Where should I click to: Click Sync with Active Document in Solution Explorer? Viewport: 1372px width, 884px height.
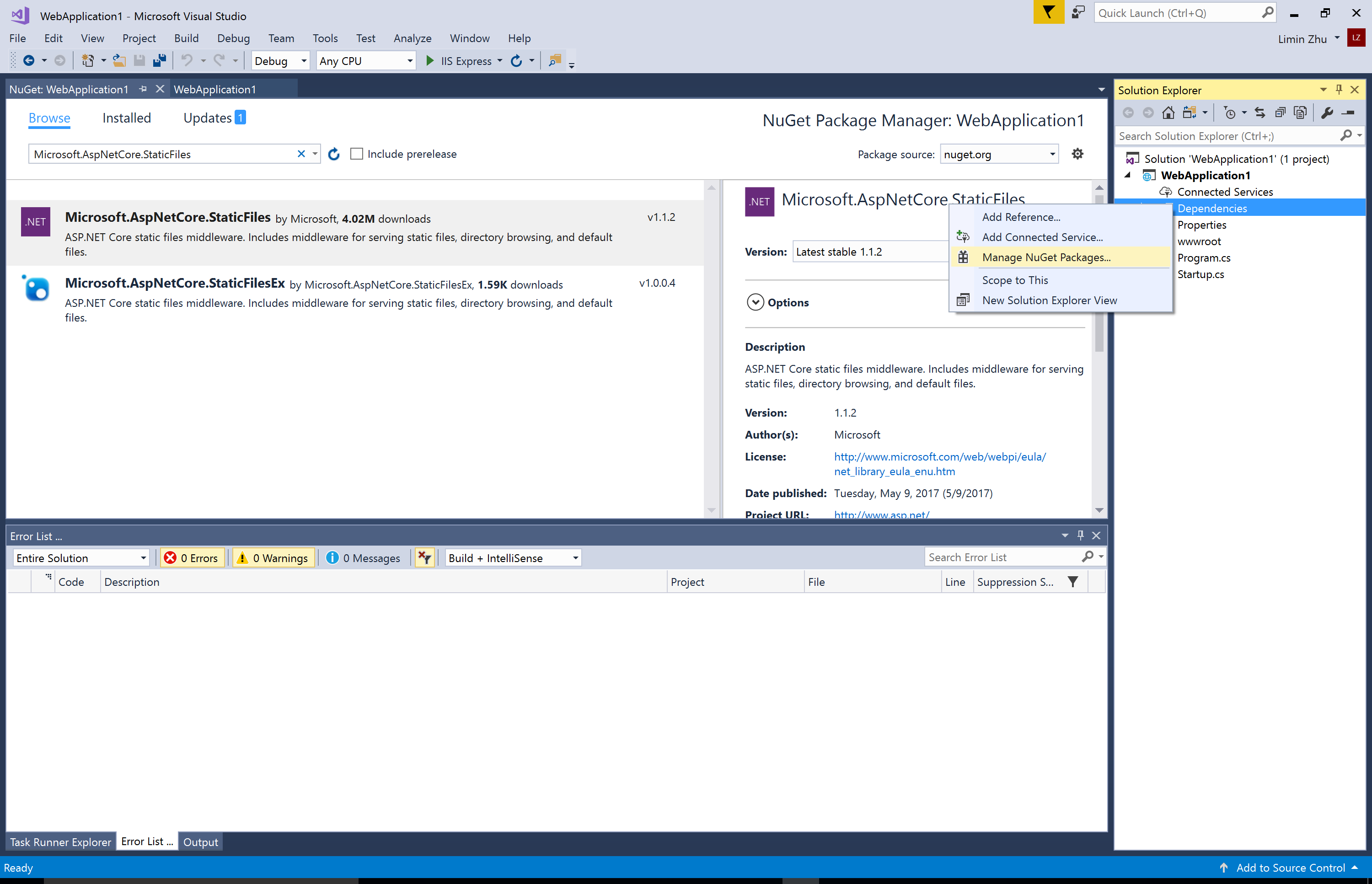pyautogui.click(x=1260, y=113)
